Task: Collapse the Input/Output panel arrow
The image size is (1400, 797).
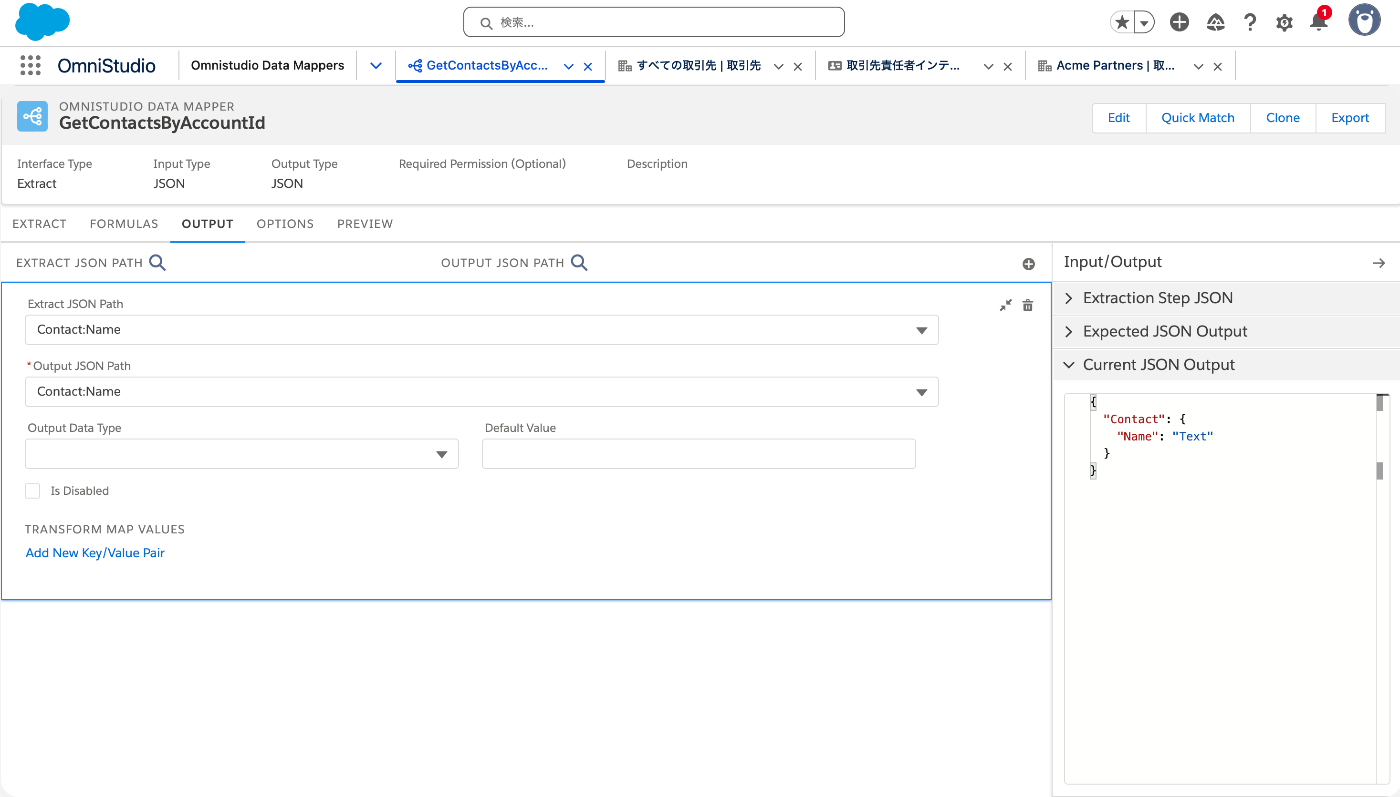Action: [1379, 263]
